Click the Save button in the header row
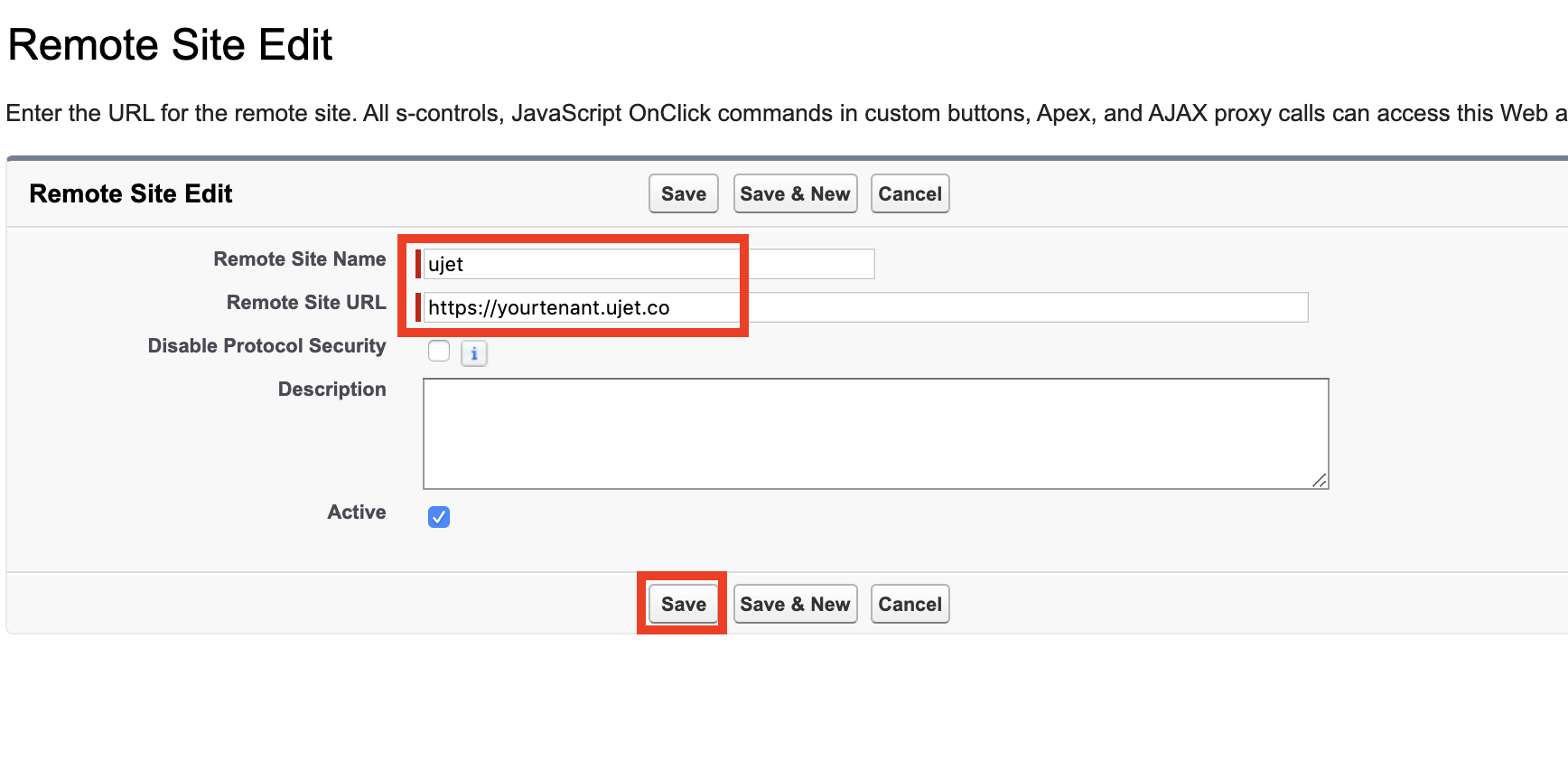This screenshot has height=761, width=1568. coord(683,193)
